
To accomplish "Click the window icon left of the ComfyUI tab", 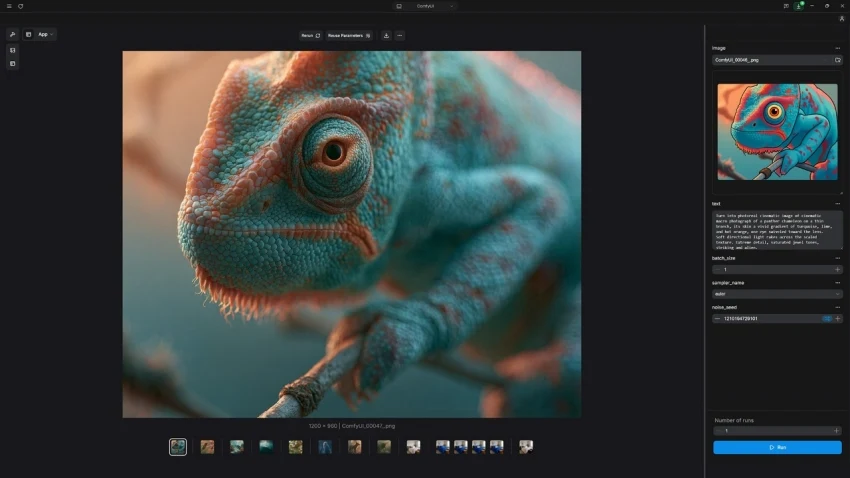I will [399, 6].
